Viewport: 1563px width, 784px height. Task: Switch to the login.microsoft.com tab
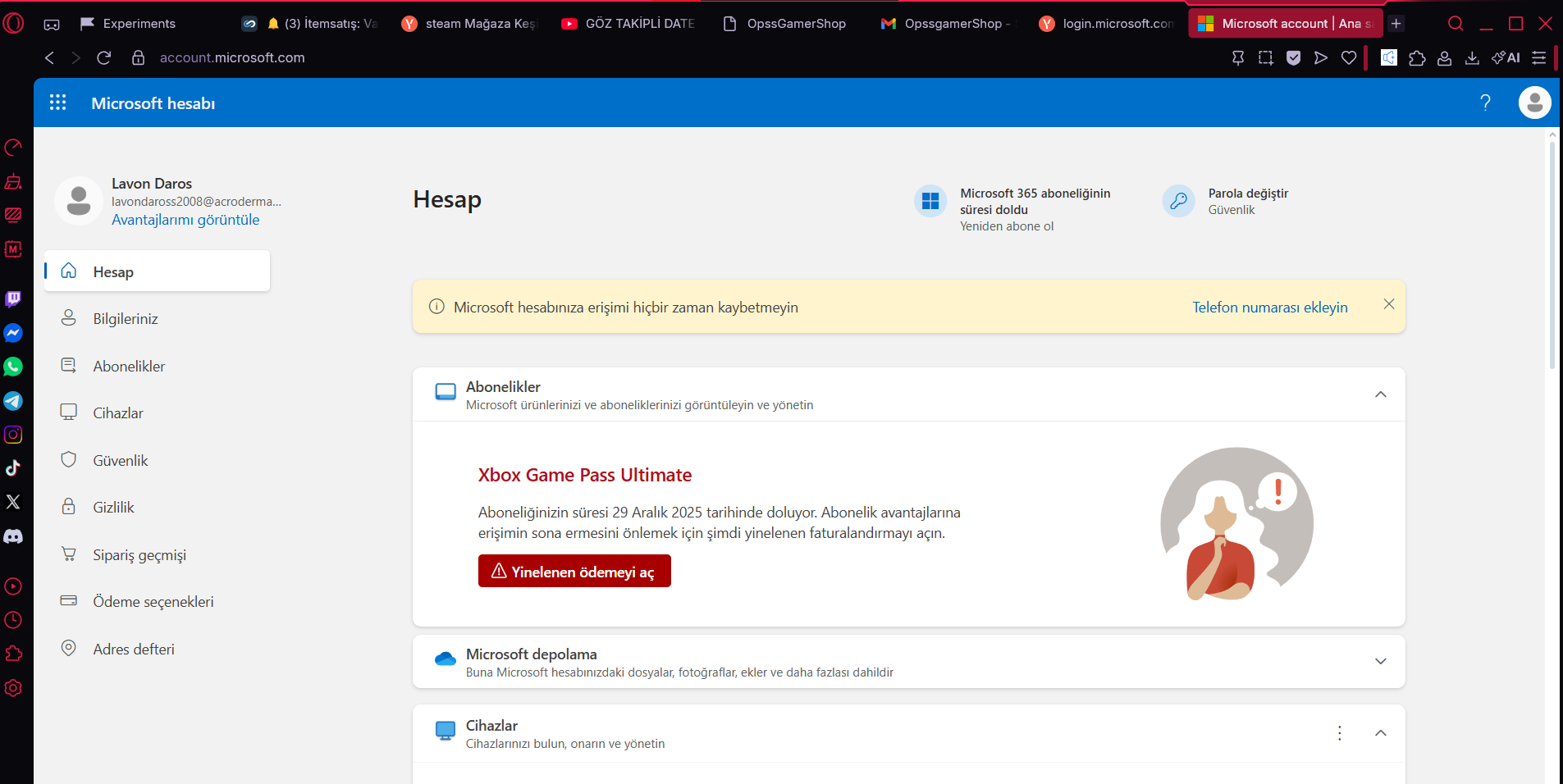coord(1107,24)
